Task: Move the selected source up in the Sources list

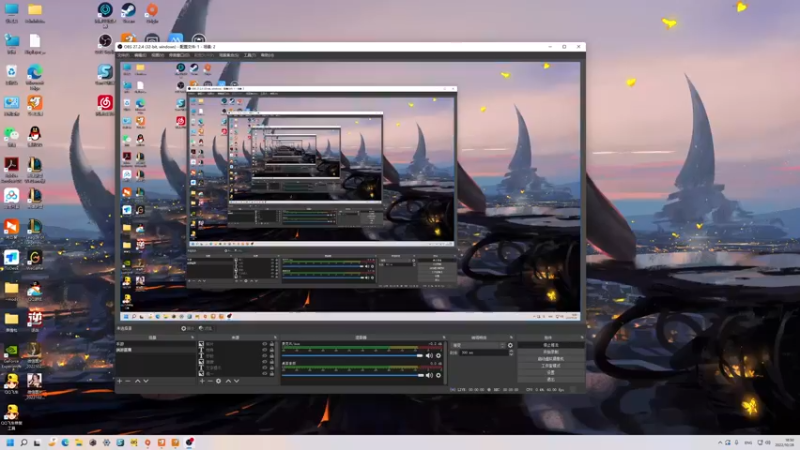Action: tap(228, 381)
